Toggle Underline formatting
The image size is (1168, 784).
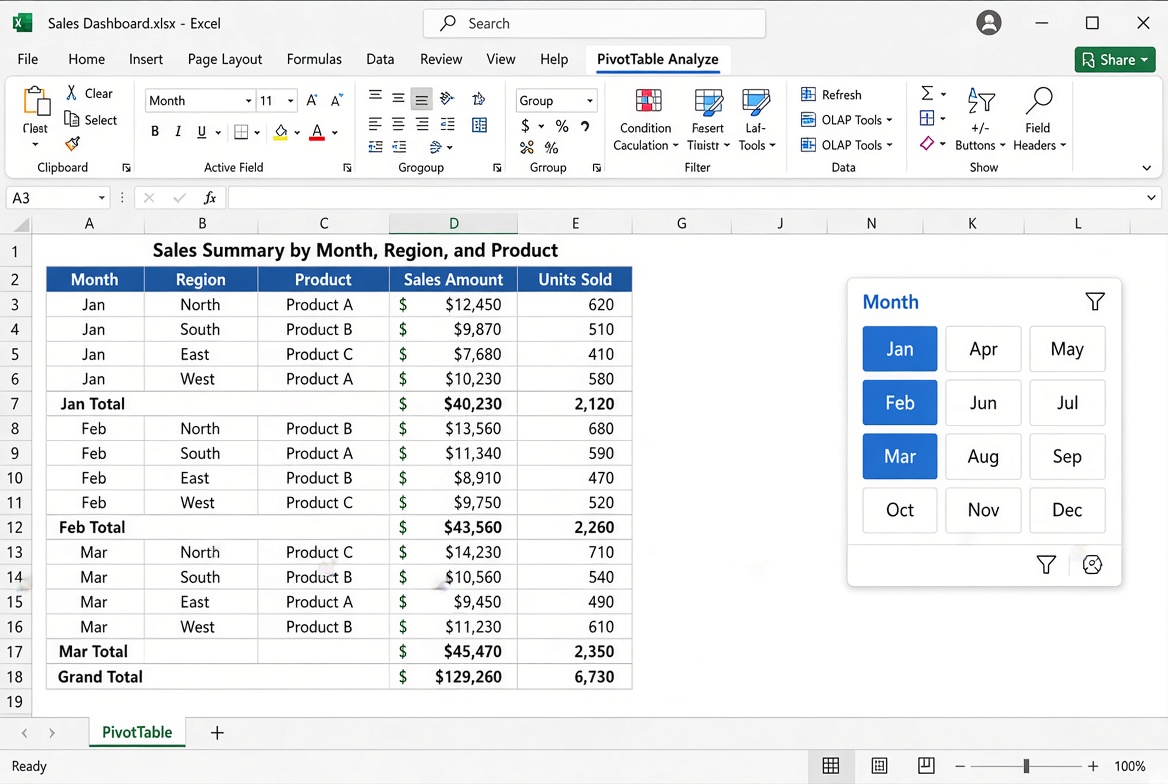[x=201, y=132]
